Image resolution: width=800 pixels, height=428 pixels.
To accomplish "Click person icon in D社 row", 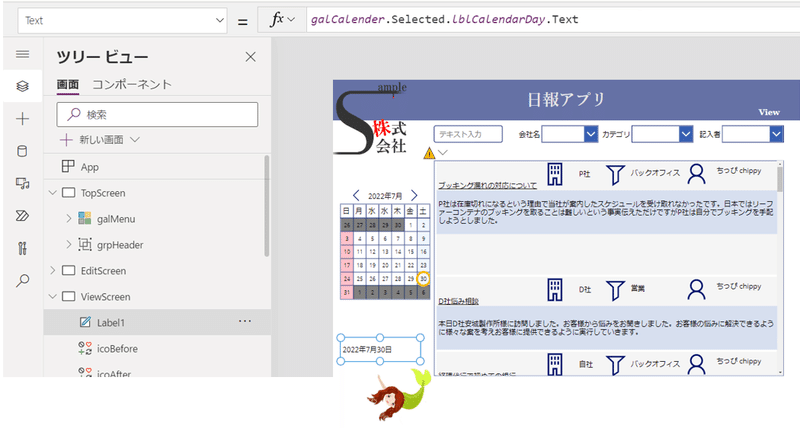I will [696, 290].
